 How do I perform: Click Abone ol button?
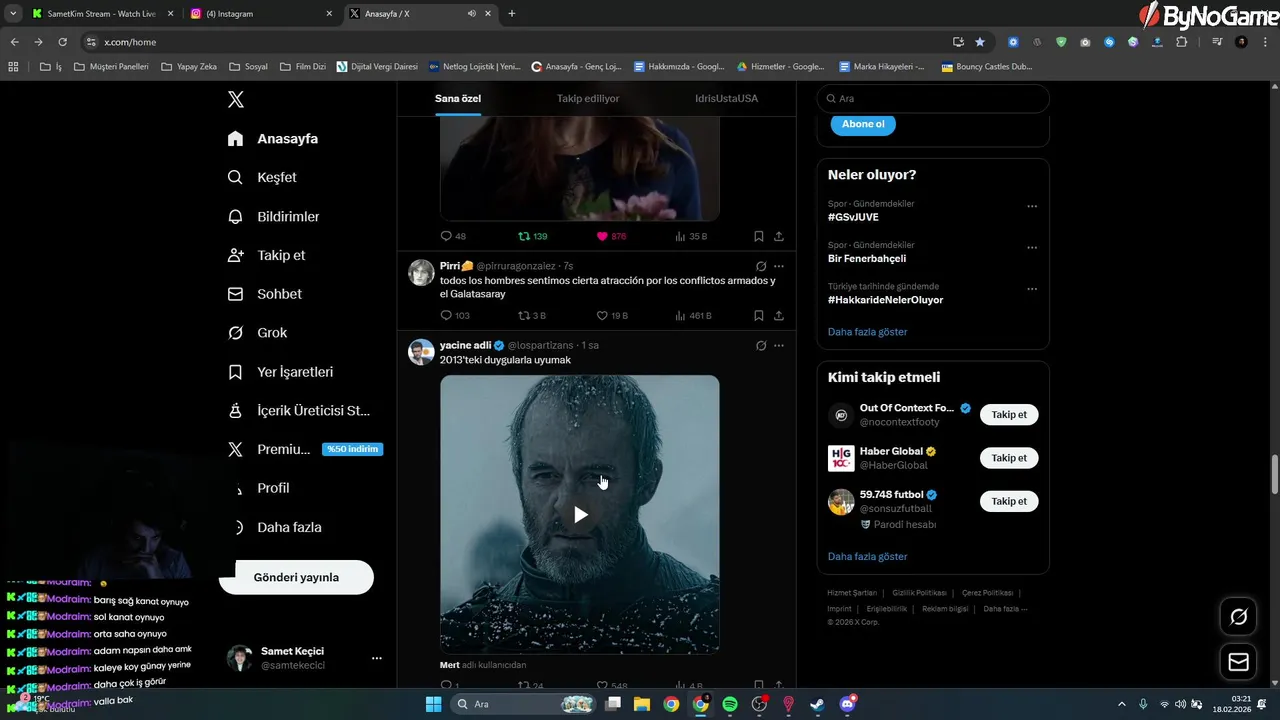pyautogui.click(x=863, y=124)
